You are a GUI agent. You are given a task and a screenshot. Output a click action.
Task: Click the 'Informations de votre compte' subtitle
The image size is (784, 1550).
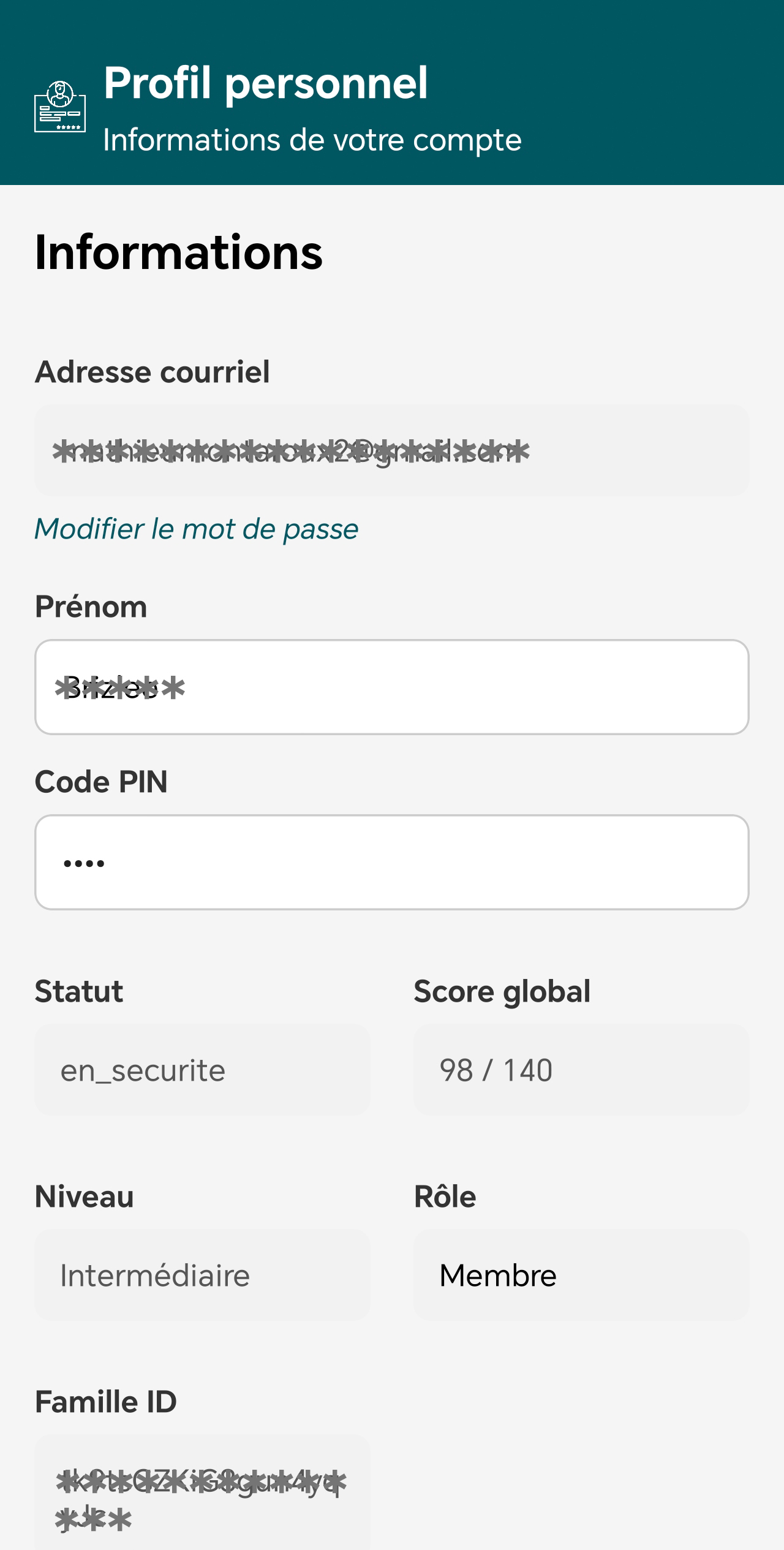pyautogui.click(x=312, y=140)
